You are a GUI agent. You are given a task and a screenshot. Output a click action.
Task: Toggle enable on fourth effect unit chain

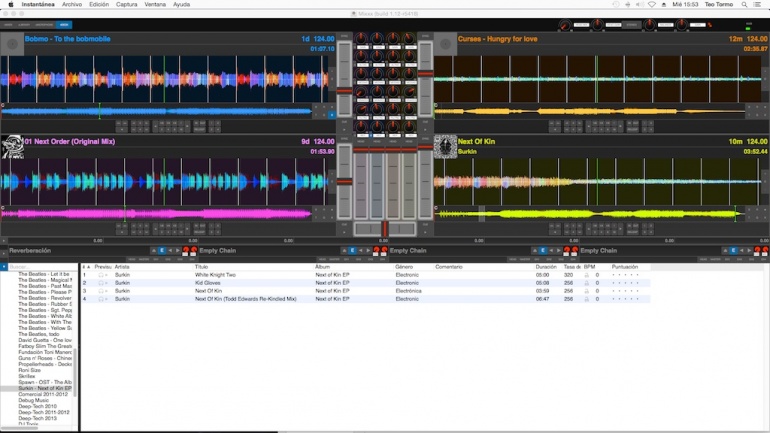point(734,250)
